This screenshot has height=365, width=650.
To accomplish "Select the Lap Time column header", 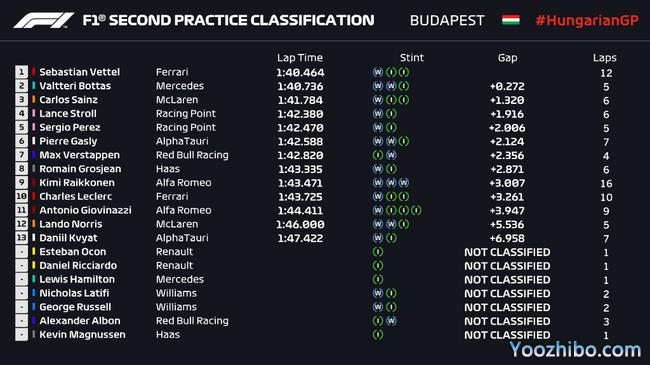I will coord(300,58).
